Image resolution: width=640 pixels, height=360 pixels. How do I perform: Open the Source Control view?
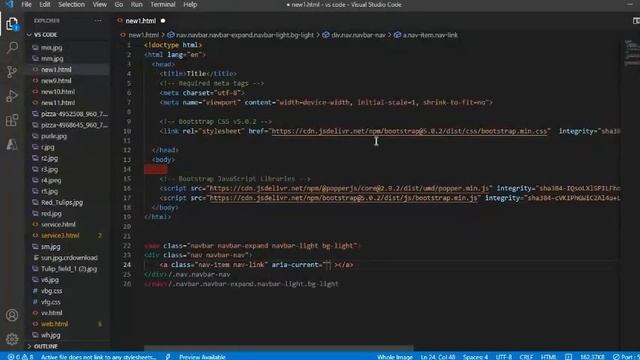(12, 72)
